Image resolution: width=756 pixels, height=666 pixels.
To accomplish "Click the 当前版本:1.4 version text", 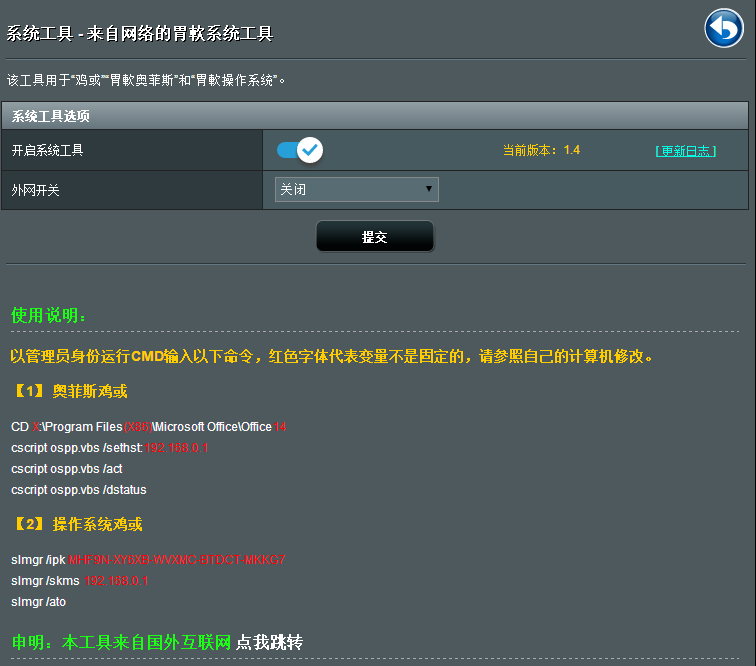I will click(541, 150).
